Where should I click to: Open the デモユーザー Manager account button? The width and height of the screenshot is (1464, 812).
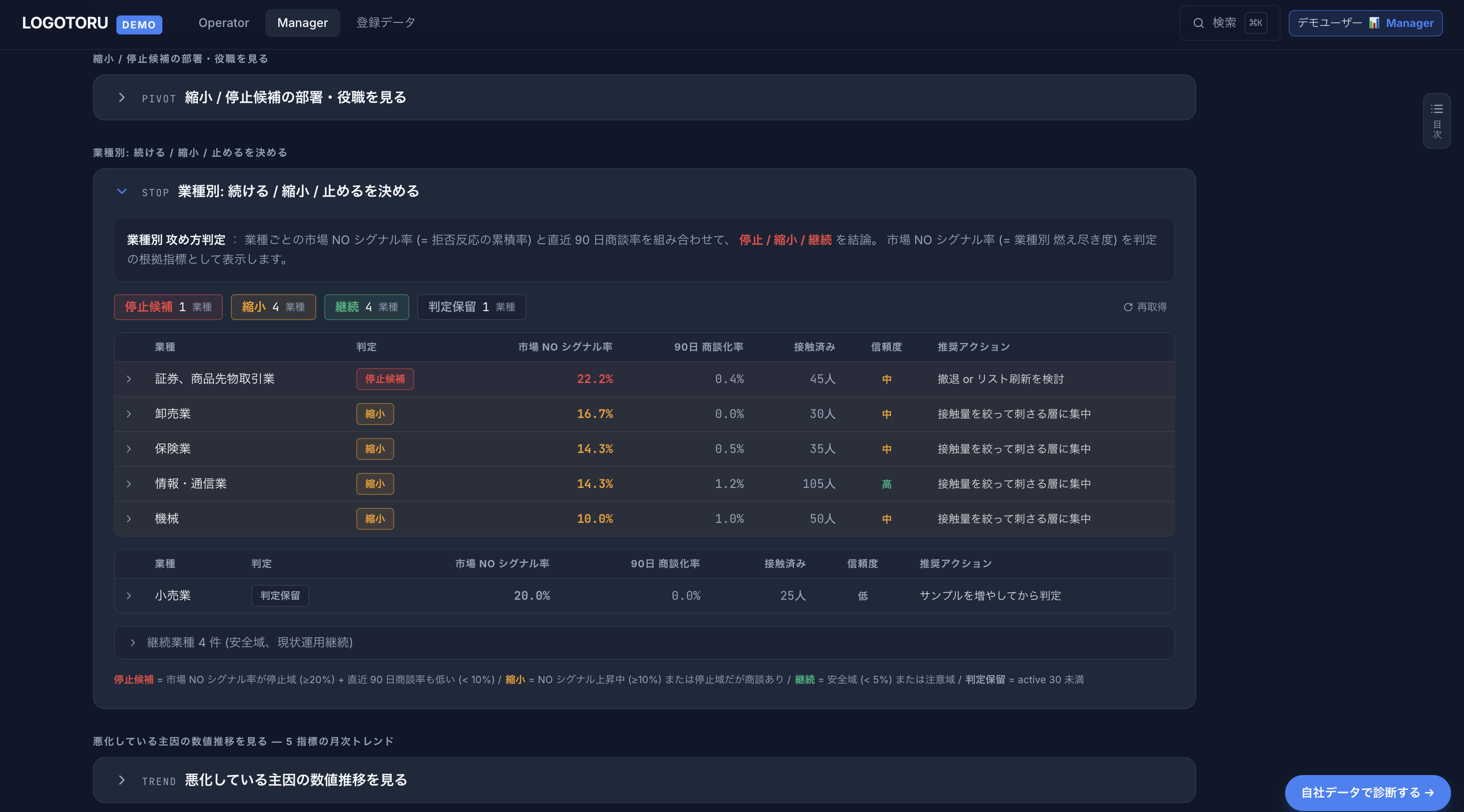1365,22
